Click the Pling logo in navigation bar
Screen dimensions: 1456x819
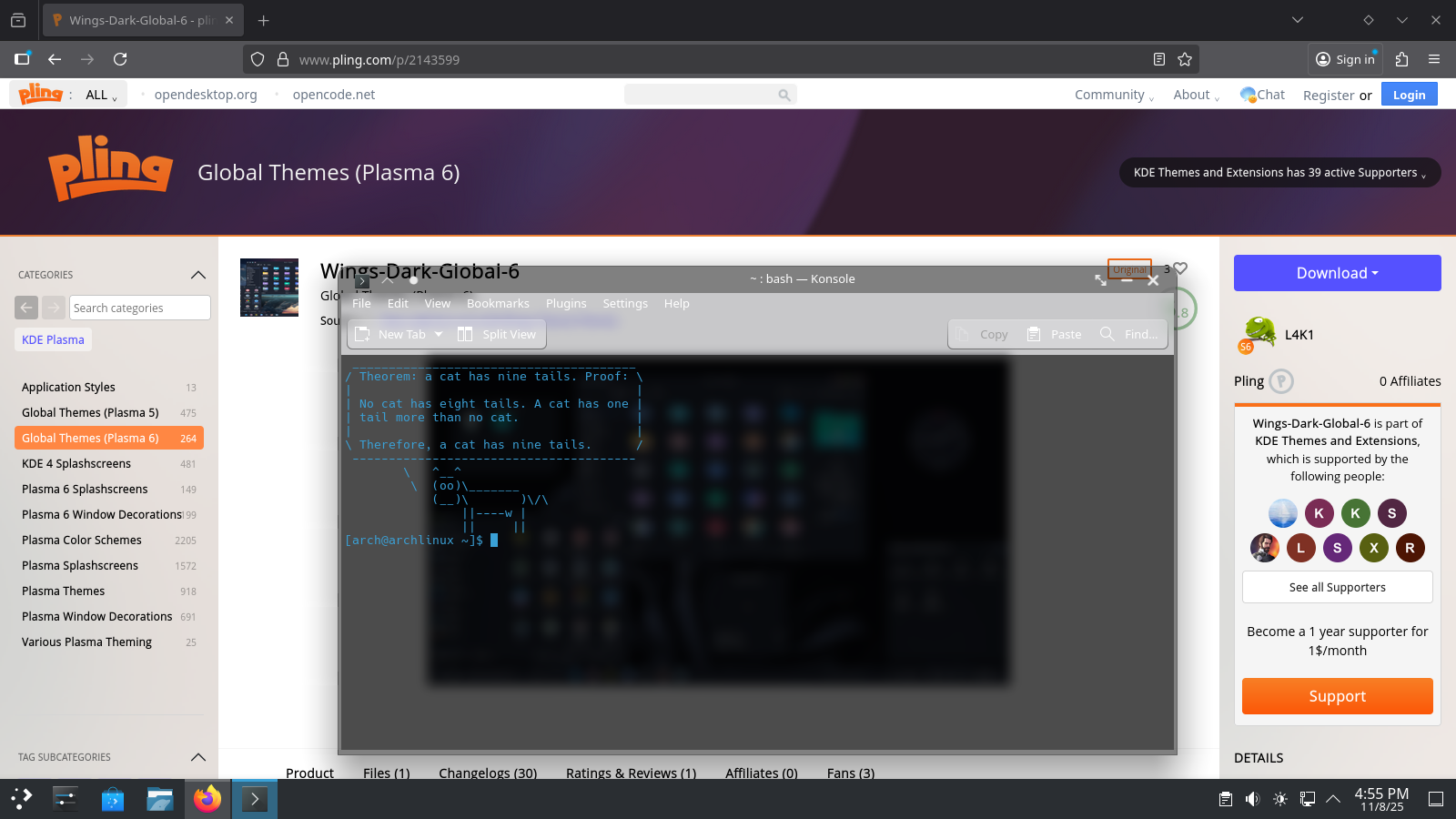click(41, 94)
